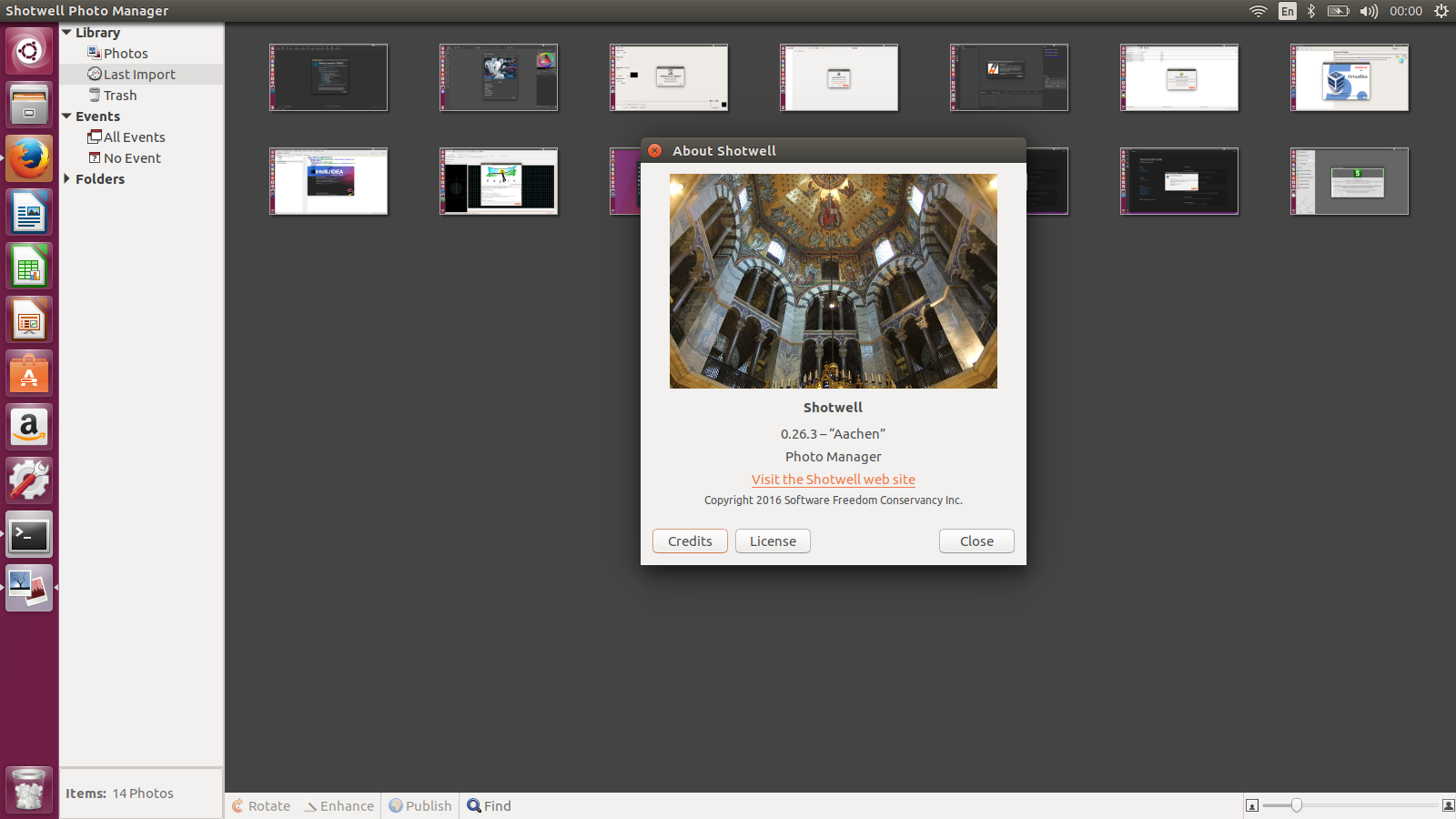Screen dimensions: 1456x819
Task: Click the large-thumbnails icon right of zoom slider
Action: [1449, 805]
